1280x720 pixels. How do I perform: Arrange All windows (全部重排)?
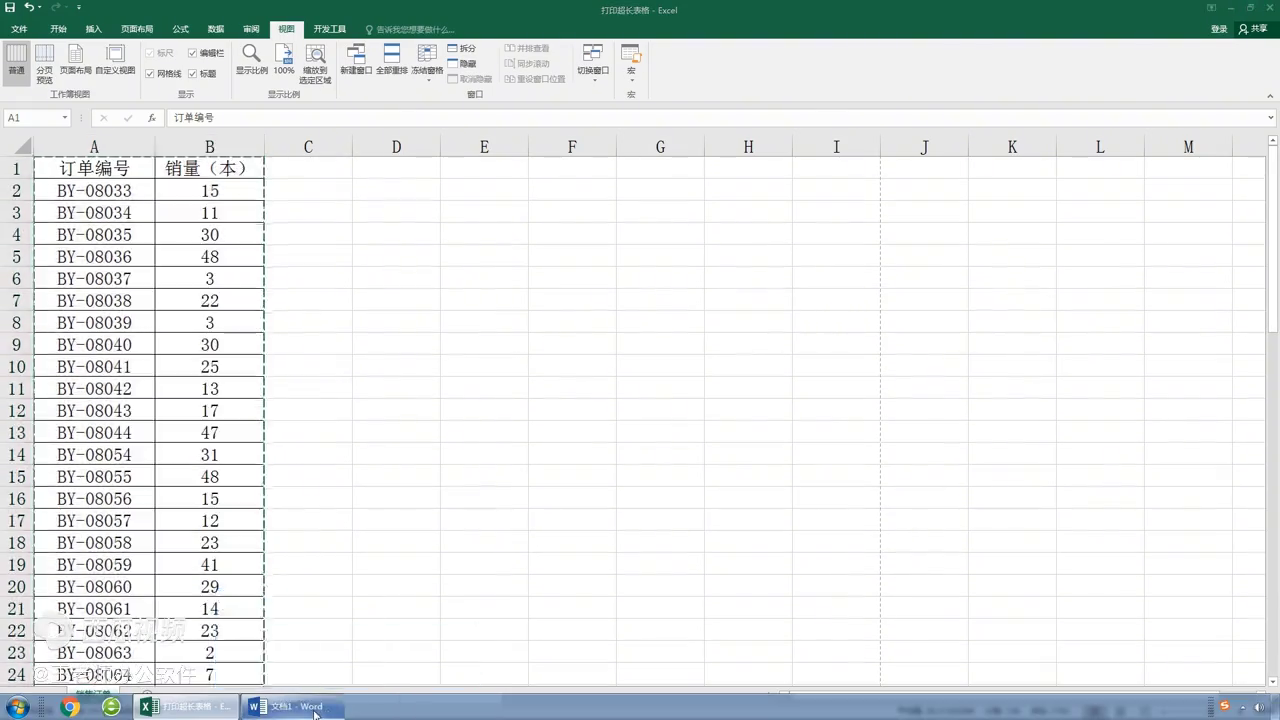[392, 59]
